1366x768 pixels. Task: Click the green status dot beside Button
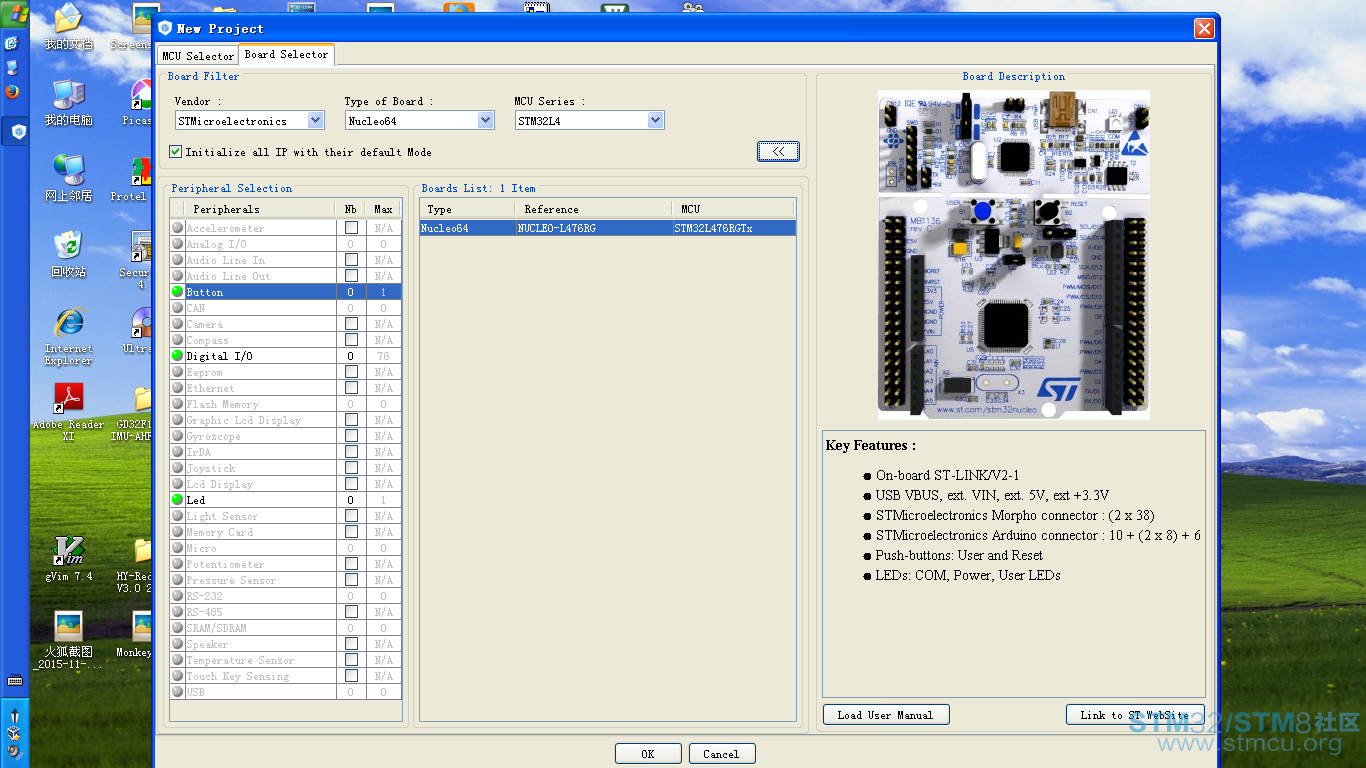pos(177,292)
